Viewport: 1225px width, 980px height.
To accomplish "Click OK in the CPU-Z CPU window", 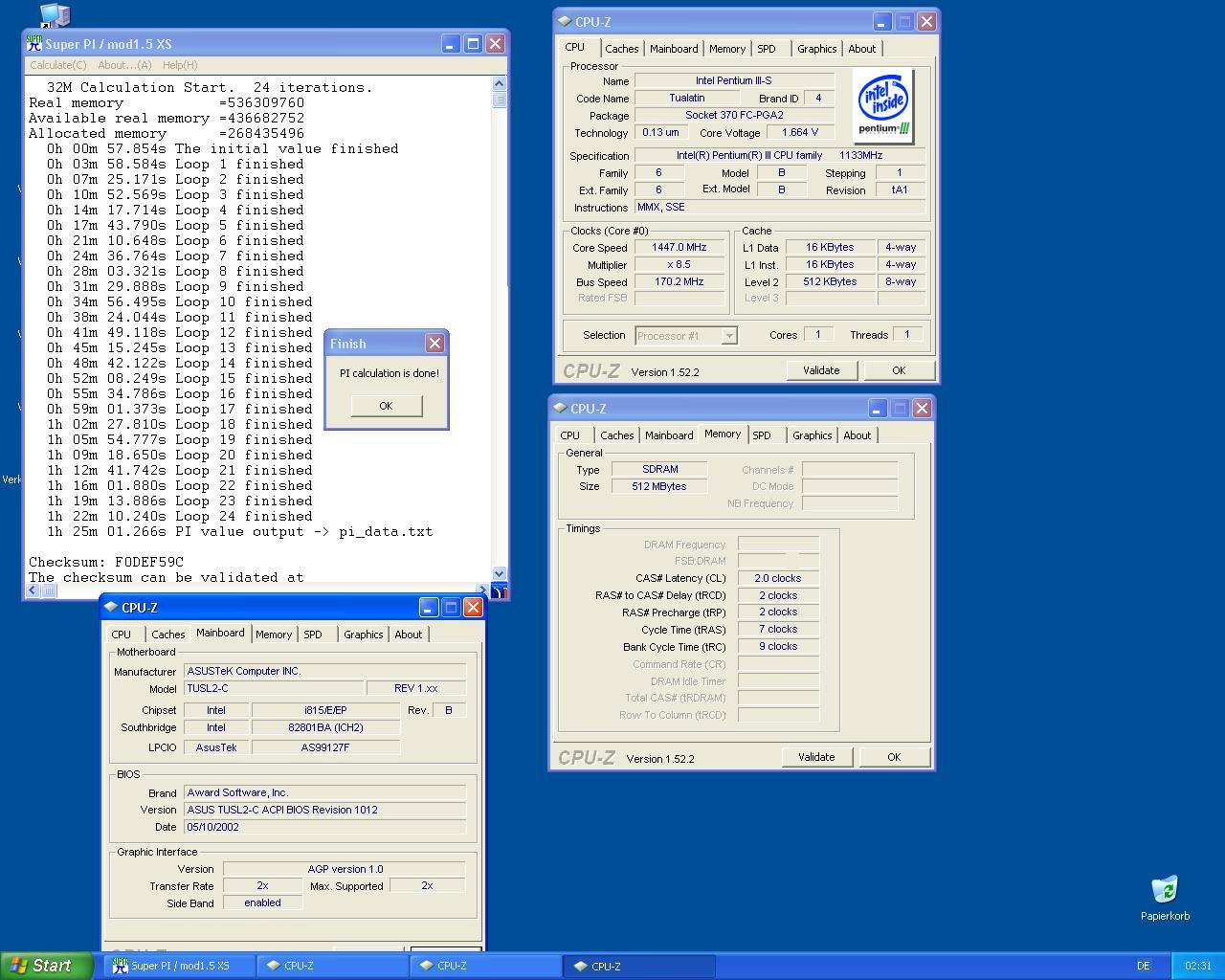I will point(899,370).
